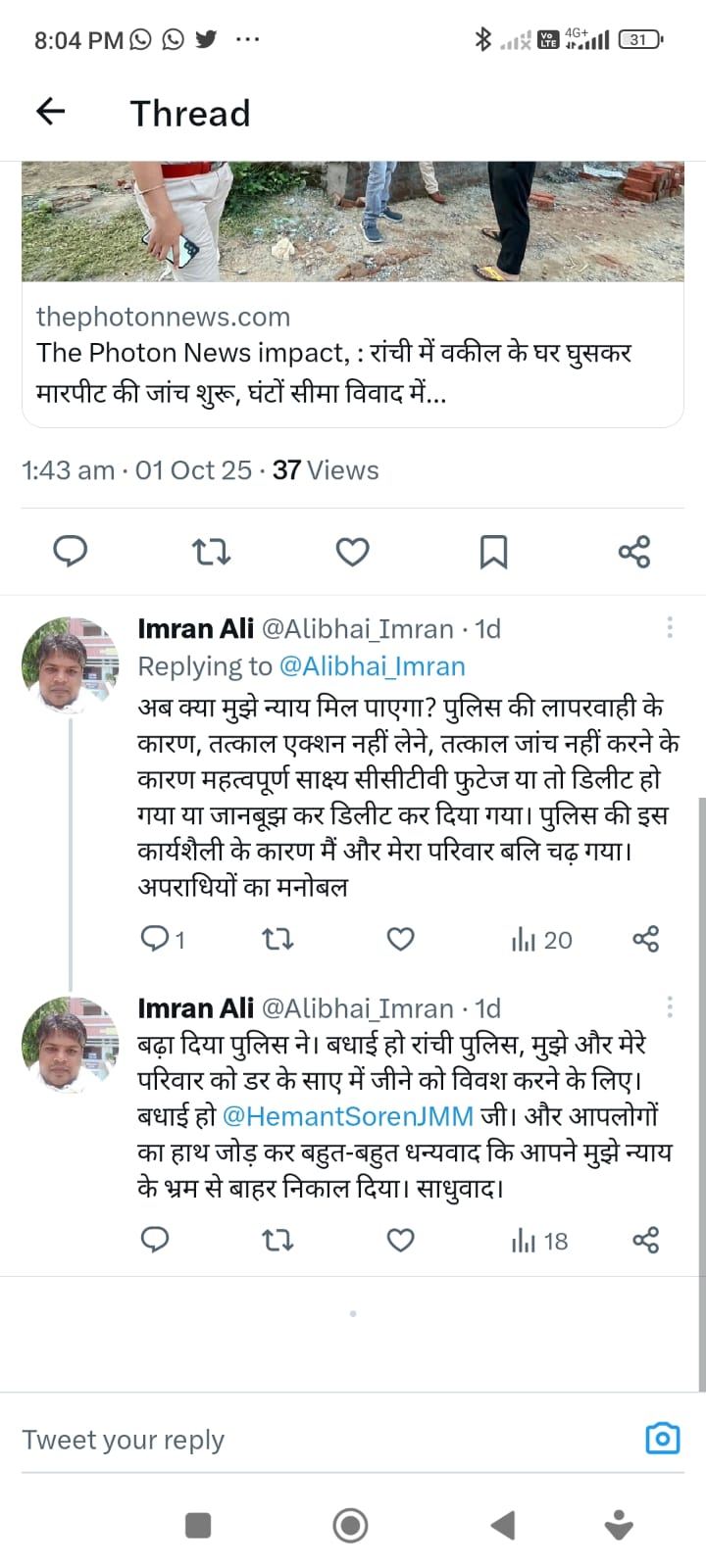Open the @Alibhai_Imran Replying-to link
This screenshot has width=706, height=1568.
[x=372, y=666]
